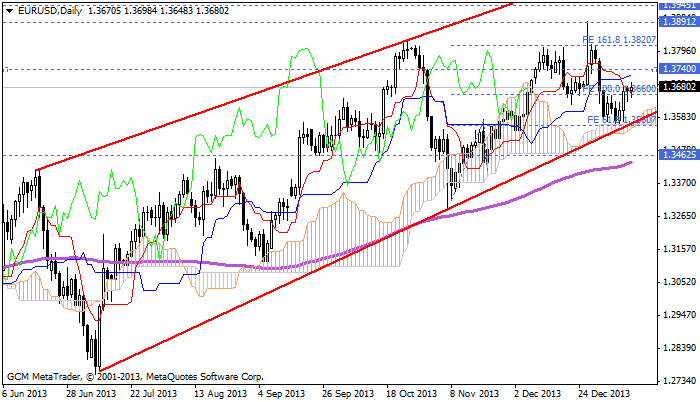Click the 4 Sep 2013 date label
700x402 pixels.
point(282,394)
